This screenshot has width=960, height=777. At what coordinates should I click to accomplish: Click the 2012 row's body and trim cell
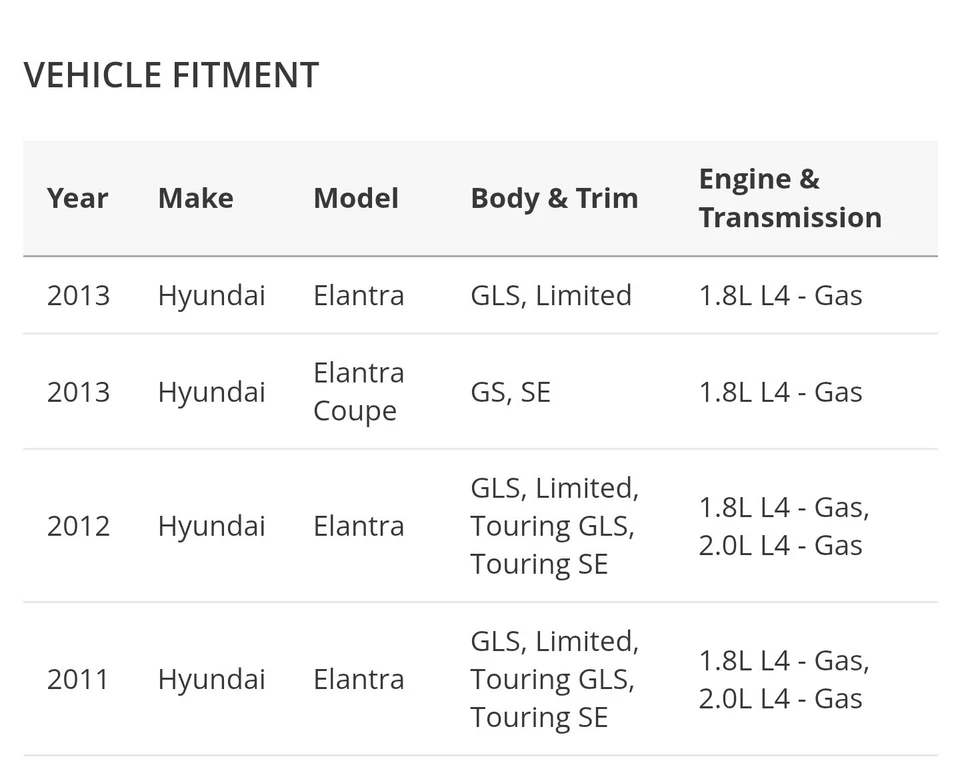[x=554, y=526]
